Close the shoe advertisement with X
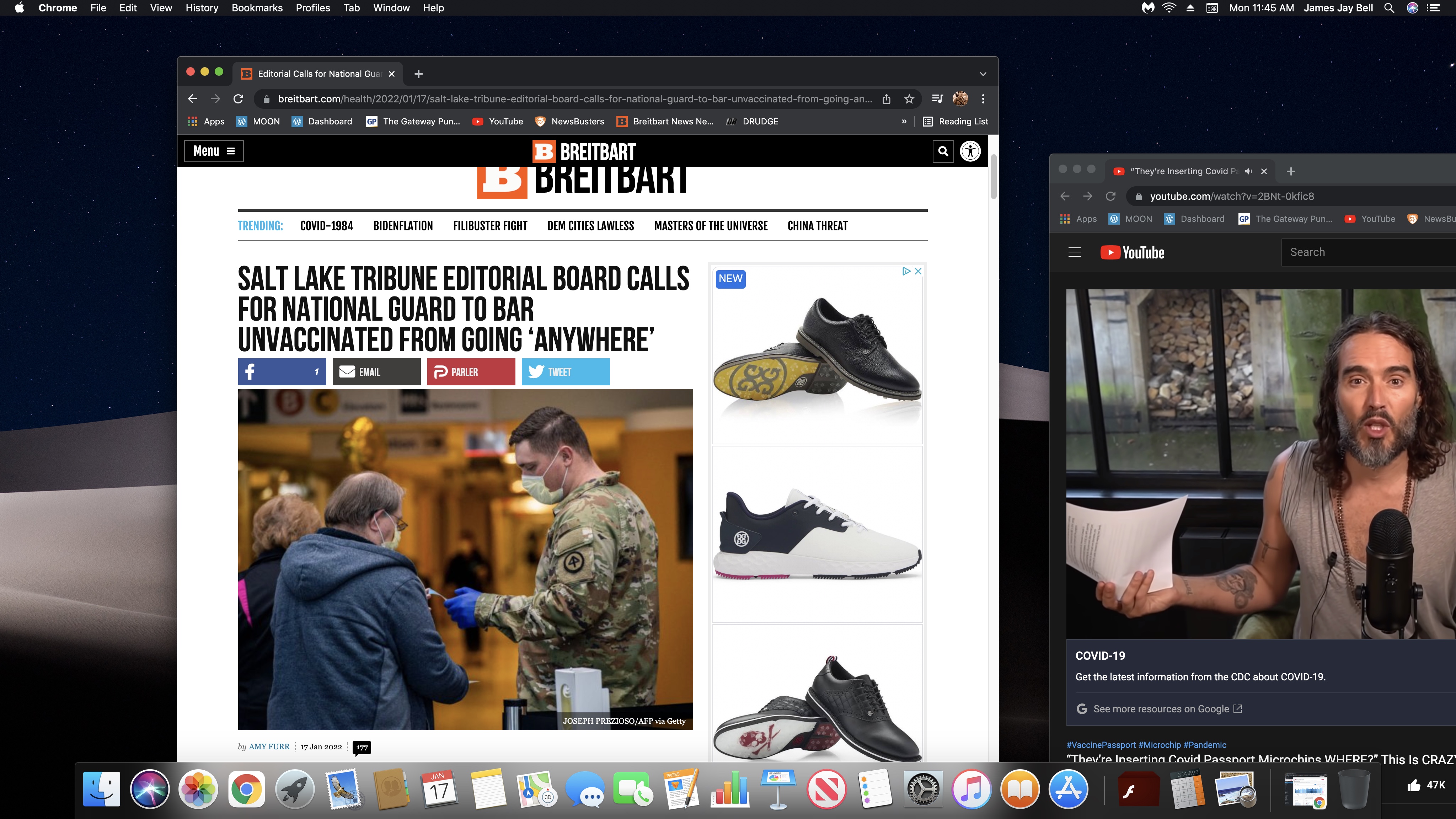The width and height of the screenshot is (1456, 819). pyautogui.click(x=918, y=271)
